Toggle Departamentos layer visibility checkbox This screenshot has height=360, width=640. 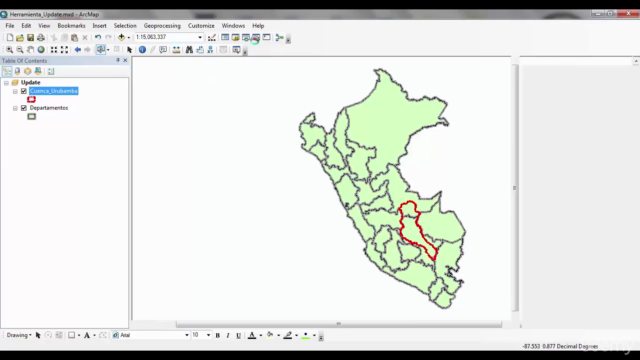coord(24,108)
